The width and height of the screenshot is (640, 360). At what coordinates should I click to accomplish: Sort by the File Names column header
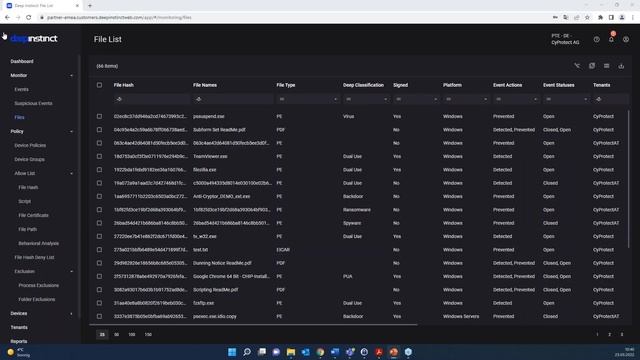click(205, 85)
